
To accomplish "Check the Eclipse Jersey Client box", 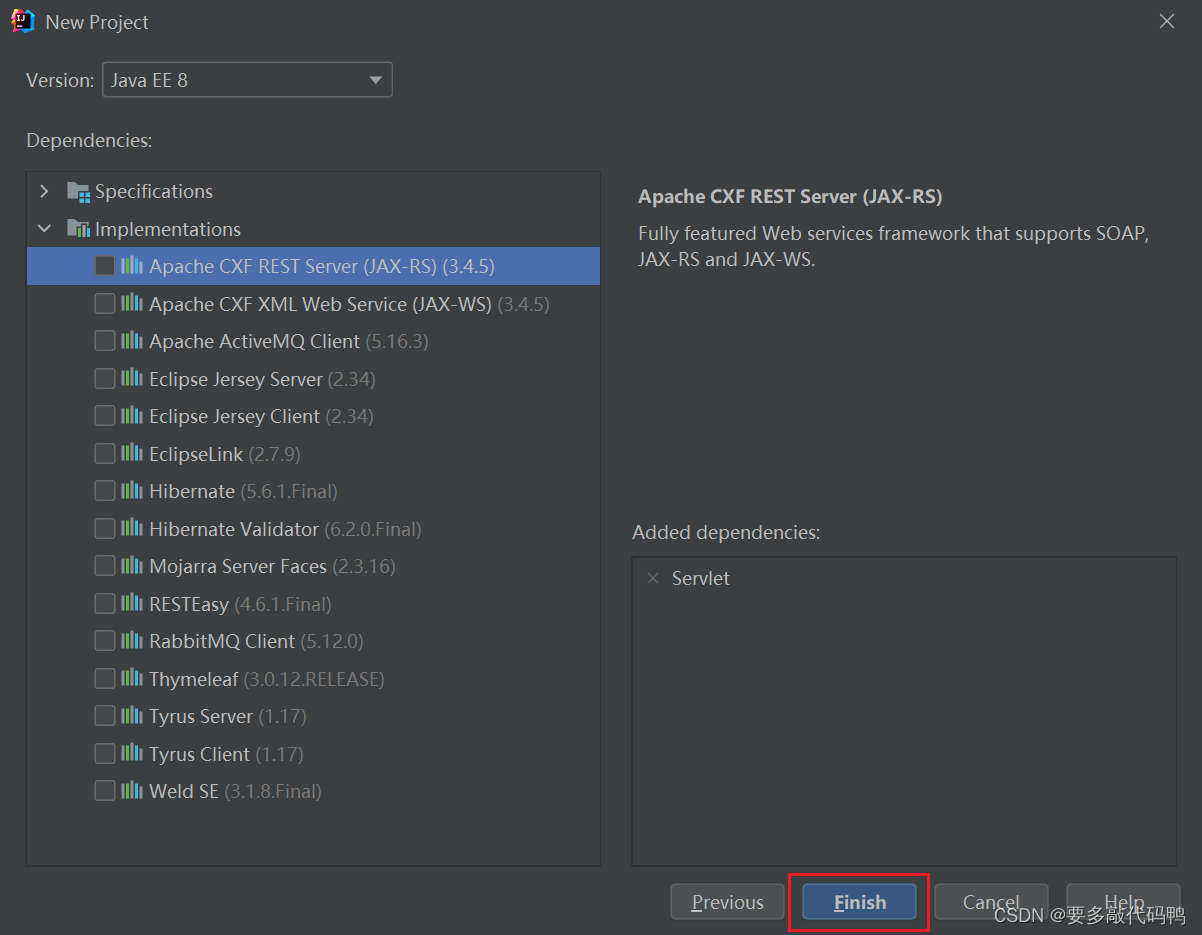I will point(105,416).
